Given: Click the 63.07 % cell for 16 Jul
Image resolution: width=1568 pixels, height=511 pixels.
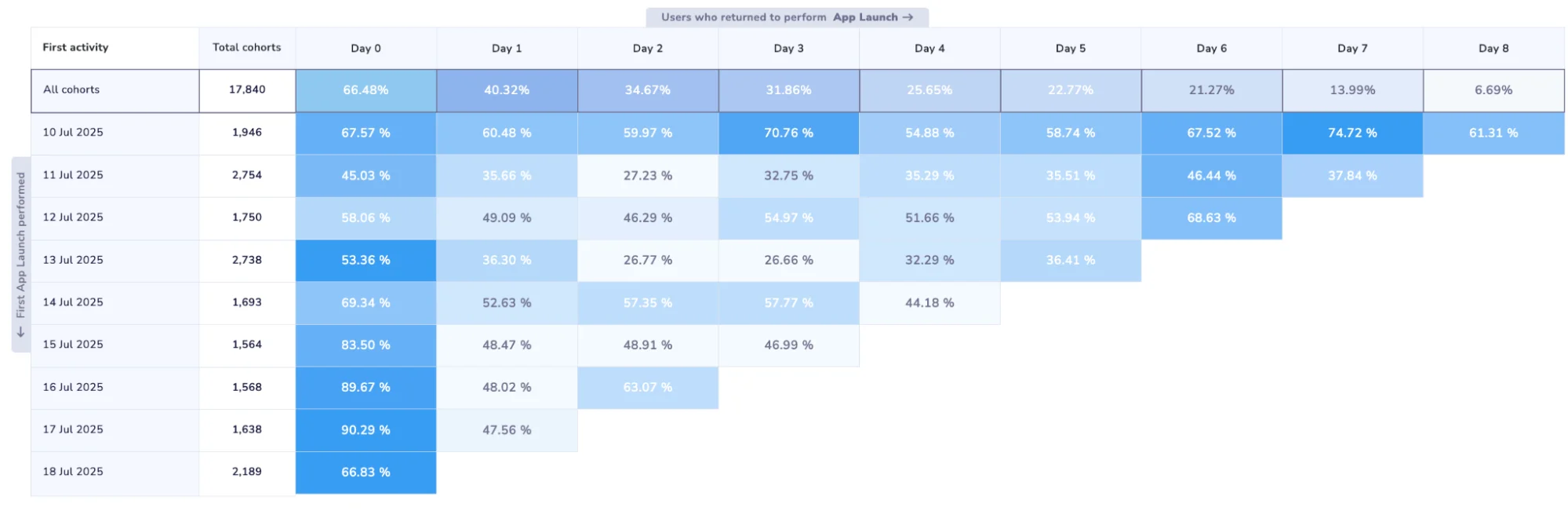Looking at the screenshot, I should click(x=648, y=388).
